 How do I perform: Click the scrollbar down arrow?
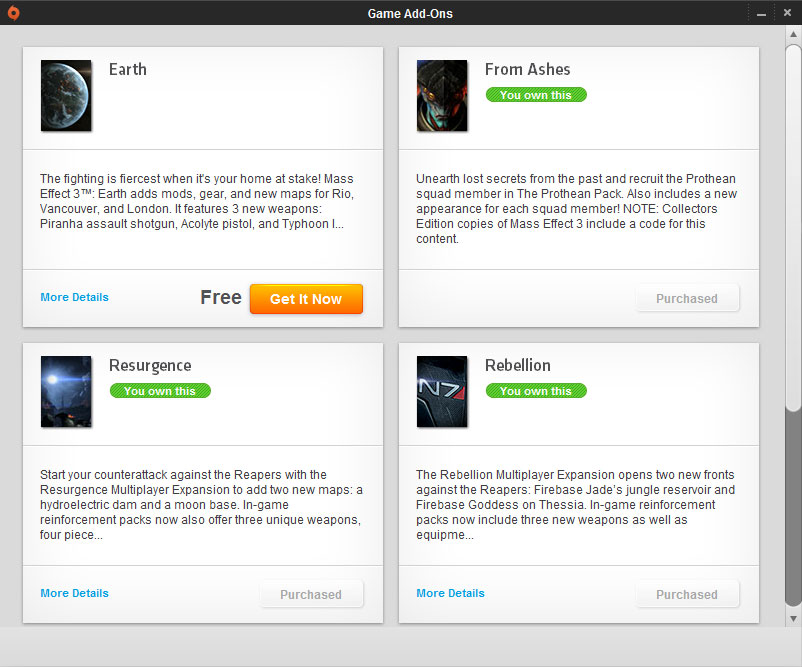pos(792,617)
